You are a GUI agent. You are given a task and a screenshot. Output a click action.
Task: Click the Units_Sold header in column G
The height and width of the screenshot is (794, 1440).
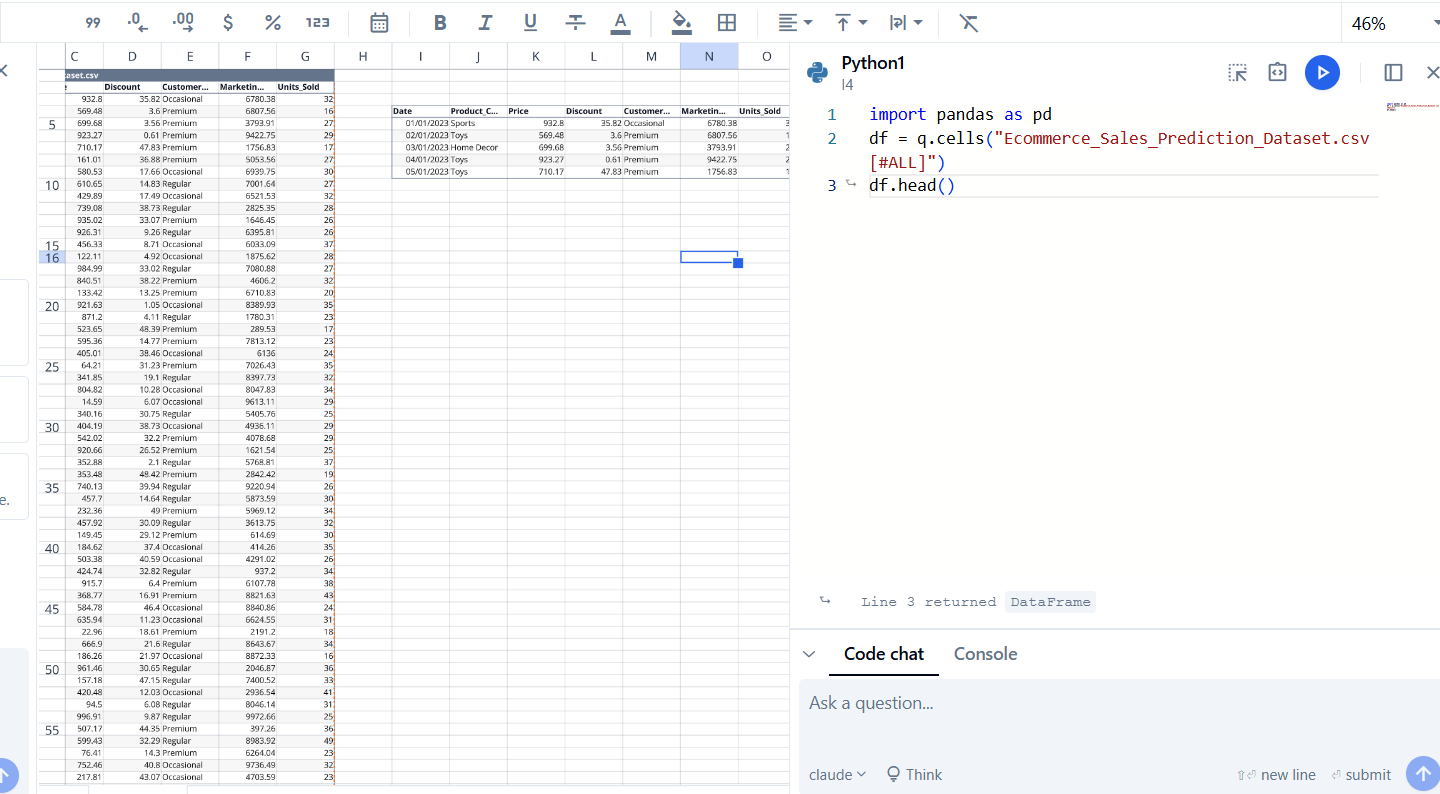click(305, 87)
